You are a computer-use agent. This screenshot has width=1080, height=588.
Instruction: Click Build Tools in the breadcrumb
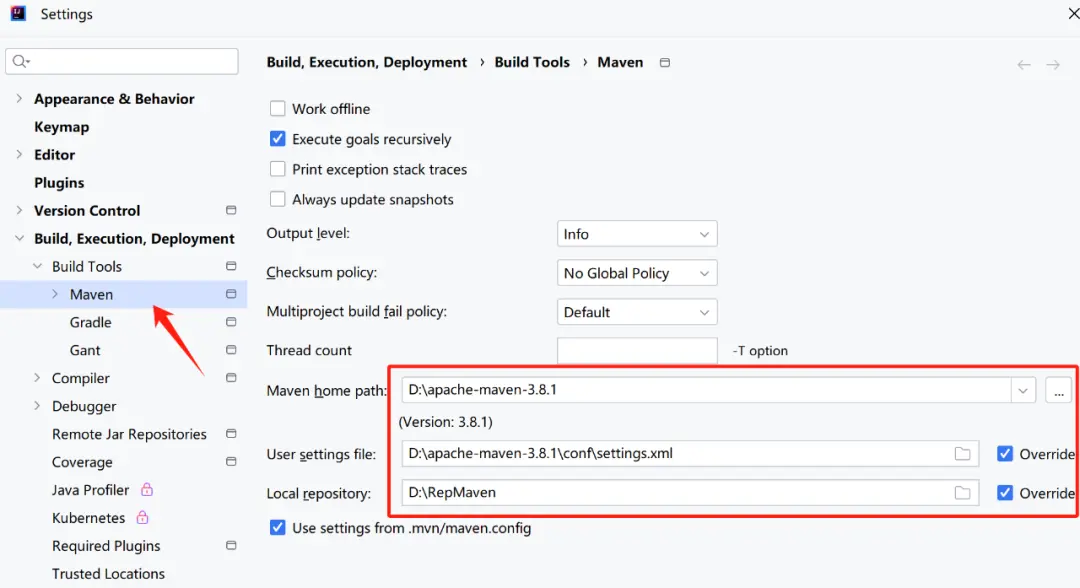(532, 62)
